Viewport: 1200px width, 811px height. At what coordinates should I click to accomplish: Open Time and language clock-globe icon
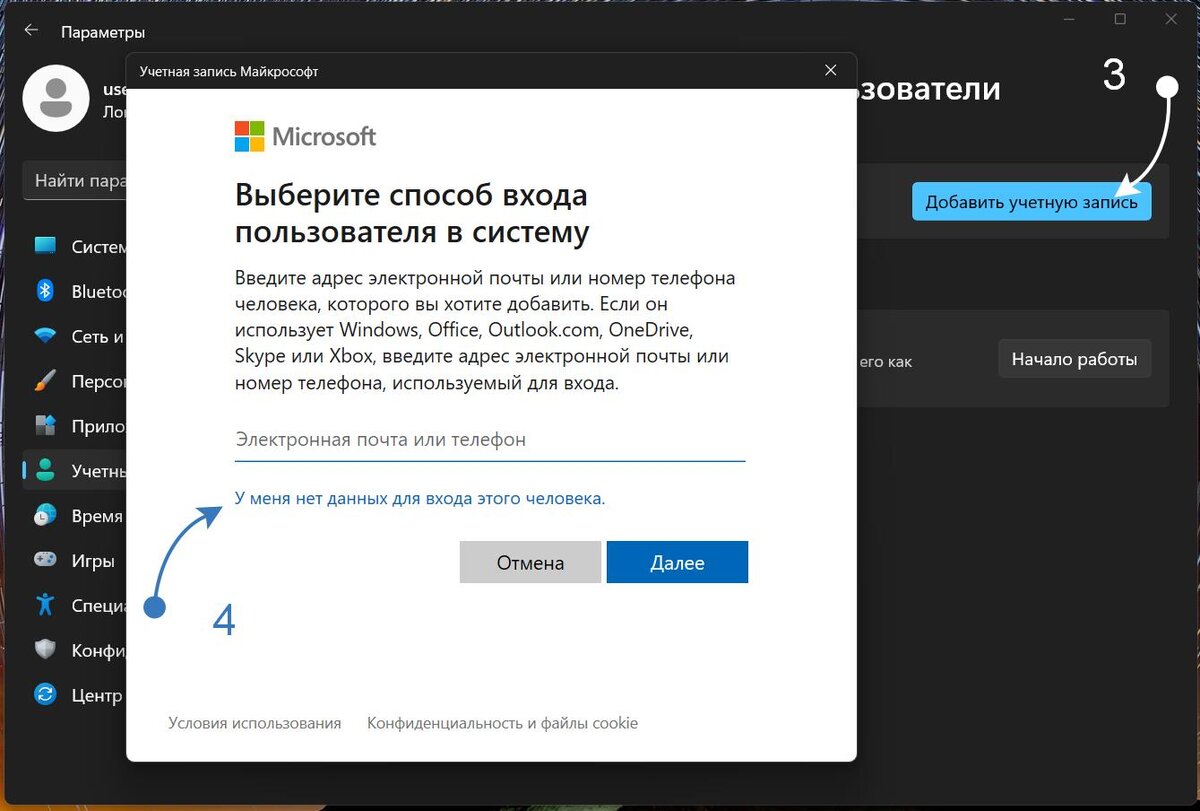click(46, 516)
